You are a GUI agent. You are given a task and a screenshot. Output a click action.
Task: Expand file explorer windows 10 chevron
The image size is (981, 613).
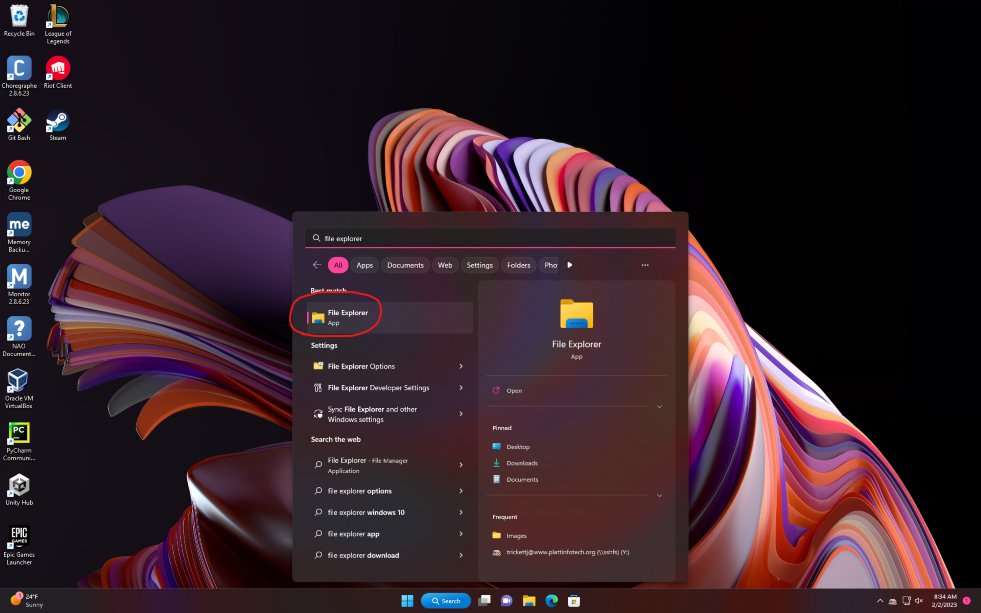pyautogui.click(x=461, y=512)
